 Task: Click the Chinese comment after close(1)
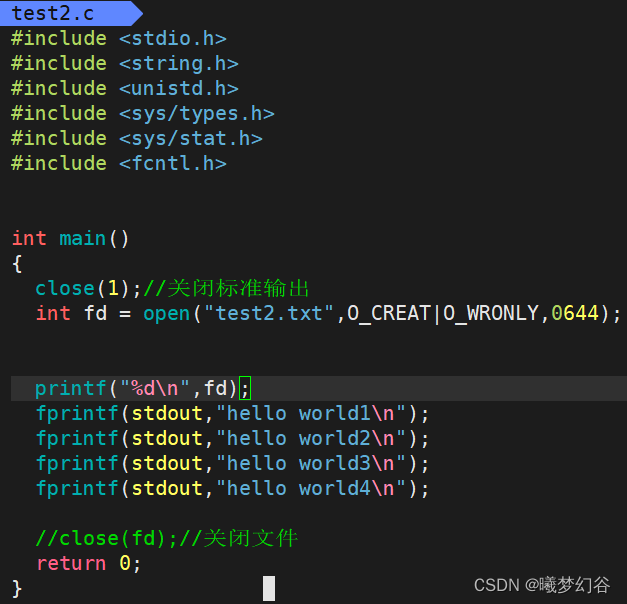click(x=226, y=289)
